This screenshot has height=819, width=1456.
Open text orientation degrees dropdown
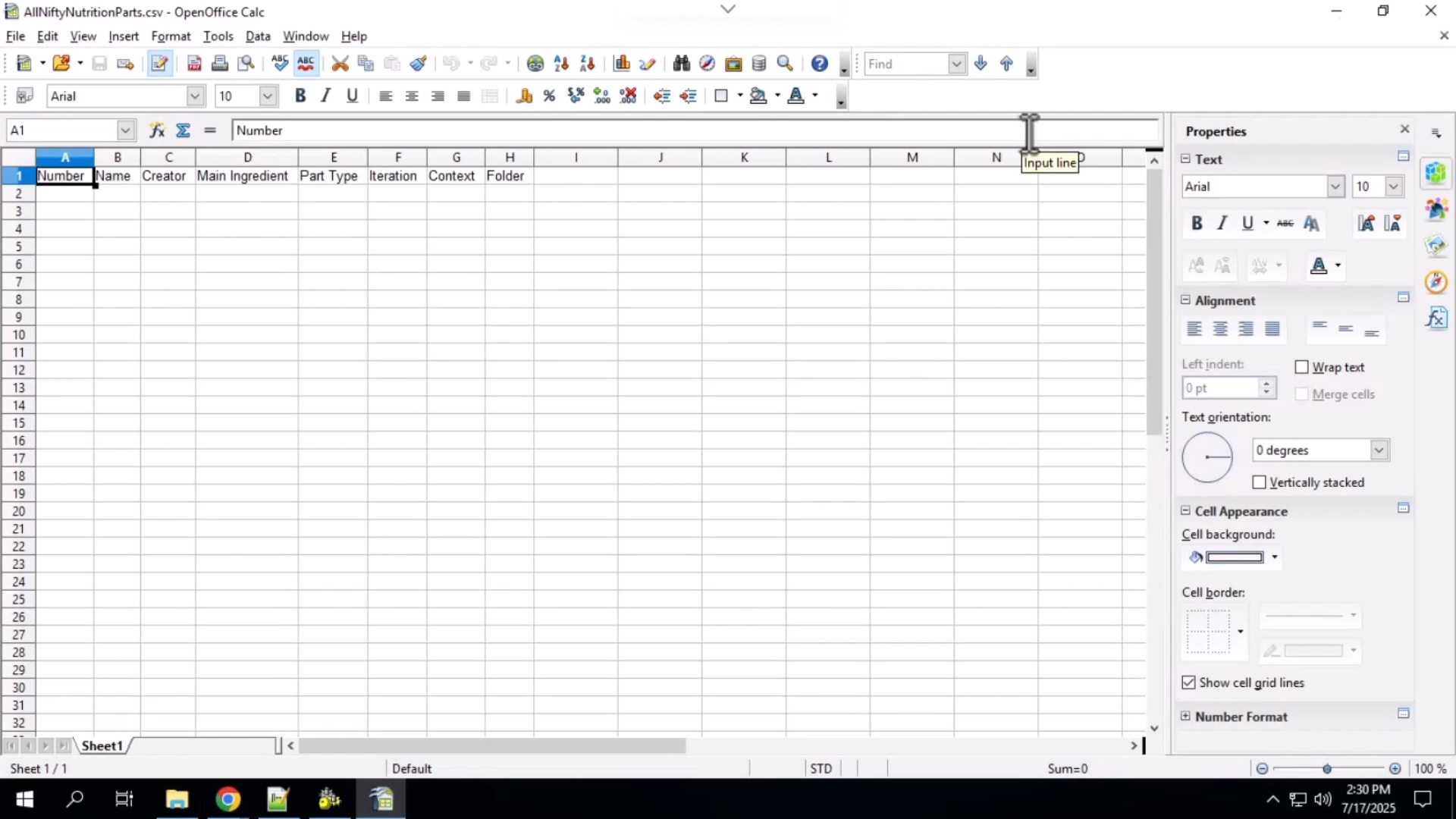click(1379, 450)
